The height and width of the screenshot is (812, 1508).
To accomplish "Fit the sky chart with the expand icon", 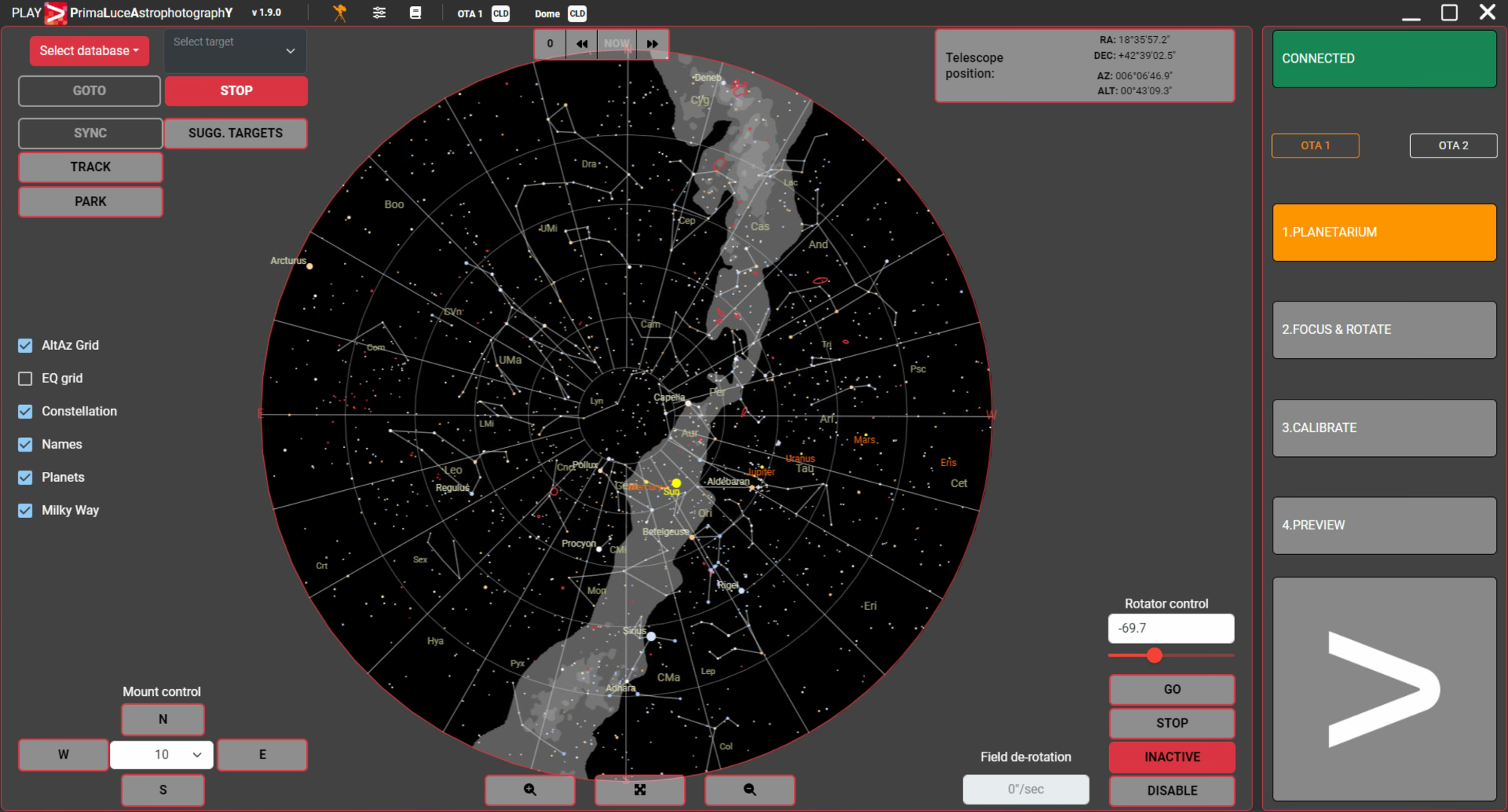I will point(640,789).
